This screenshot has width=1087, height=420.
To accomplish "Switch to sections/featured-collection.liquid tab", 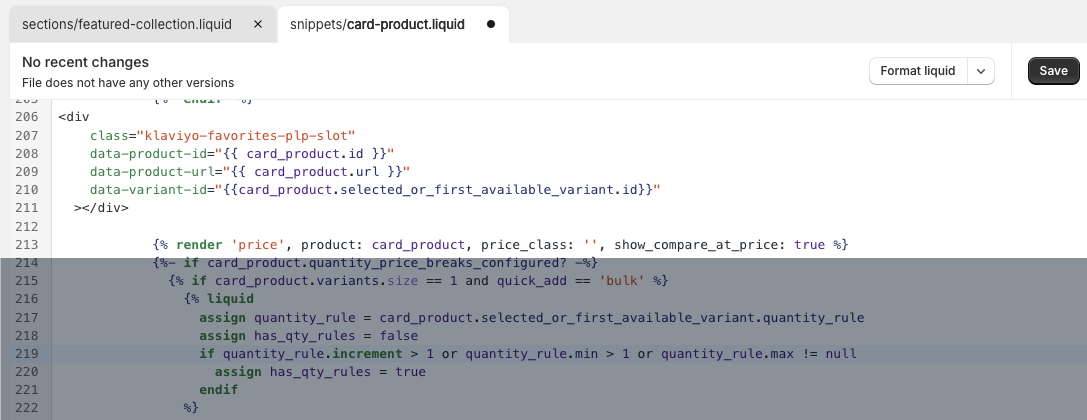I will tap(127, 24).
